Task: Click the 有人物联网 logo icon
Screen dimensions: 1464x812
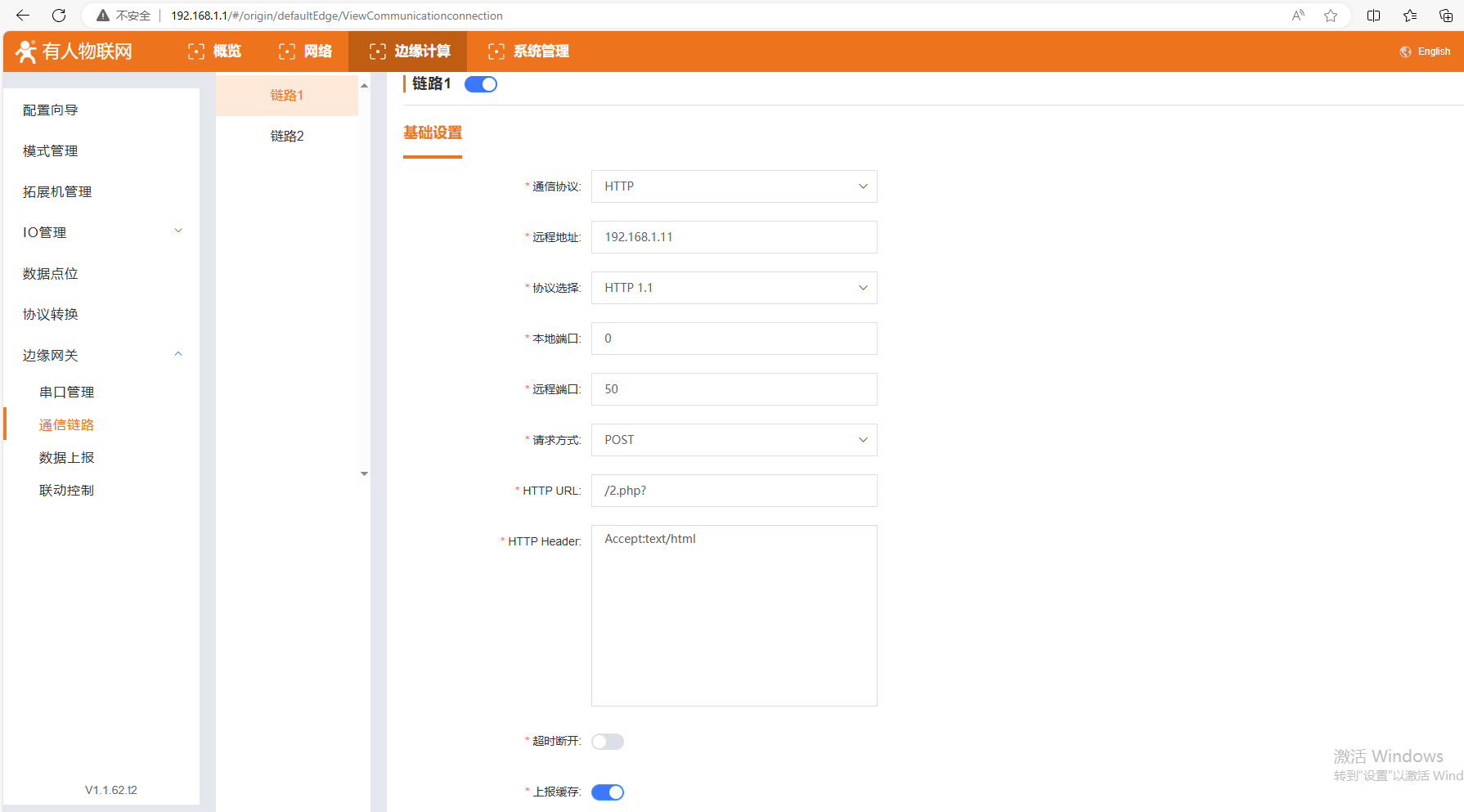Action: [26, 52]
